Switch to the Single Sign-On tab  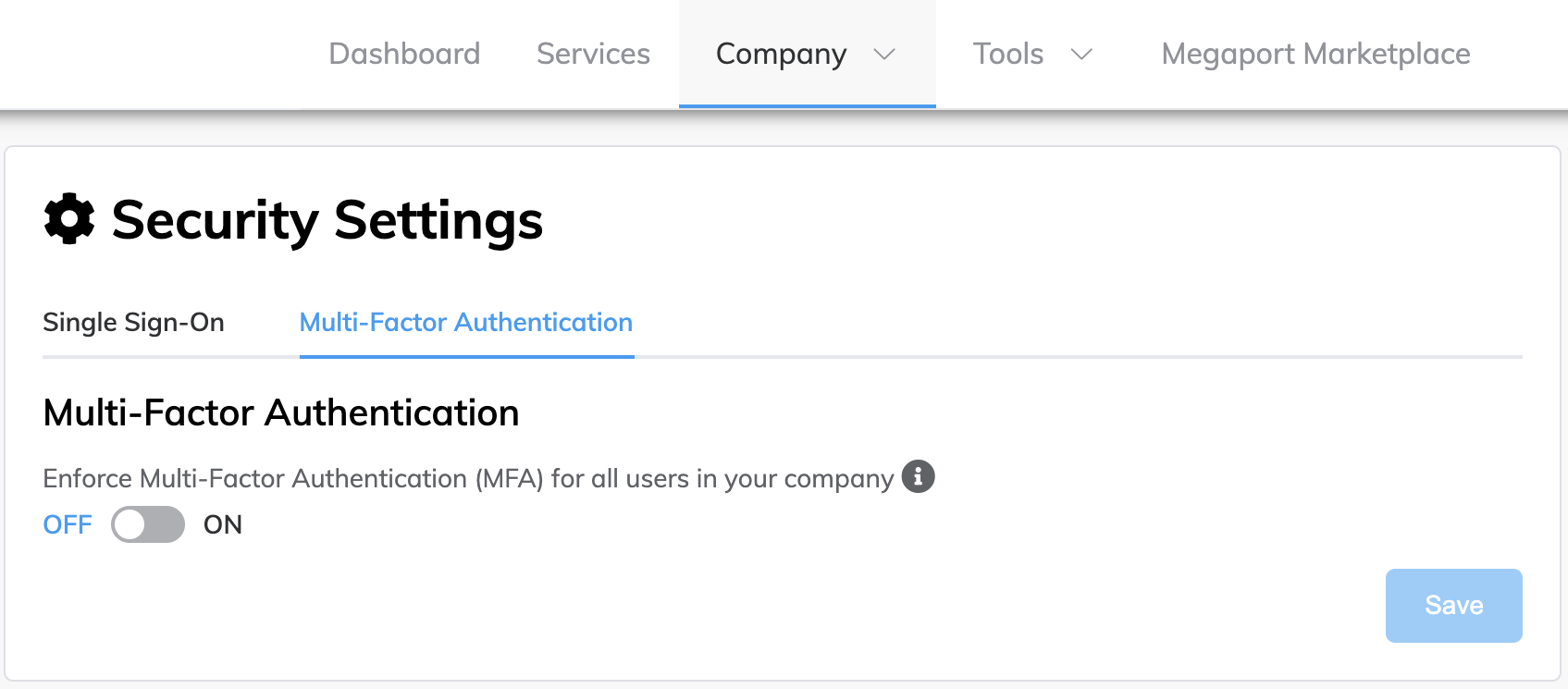(x=134, y=322)
